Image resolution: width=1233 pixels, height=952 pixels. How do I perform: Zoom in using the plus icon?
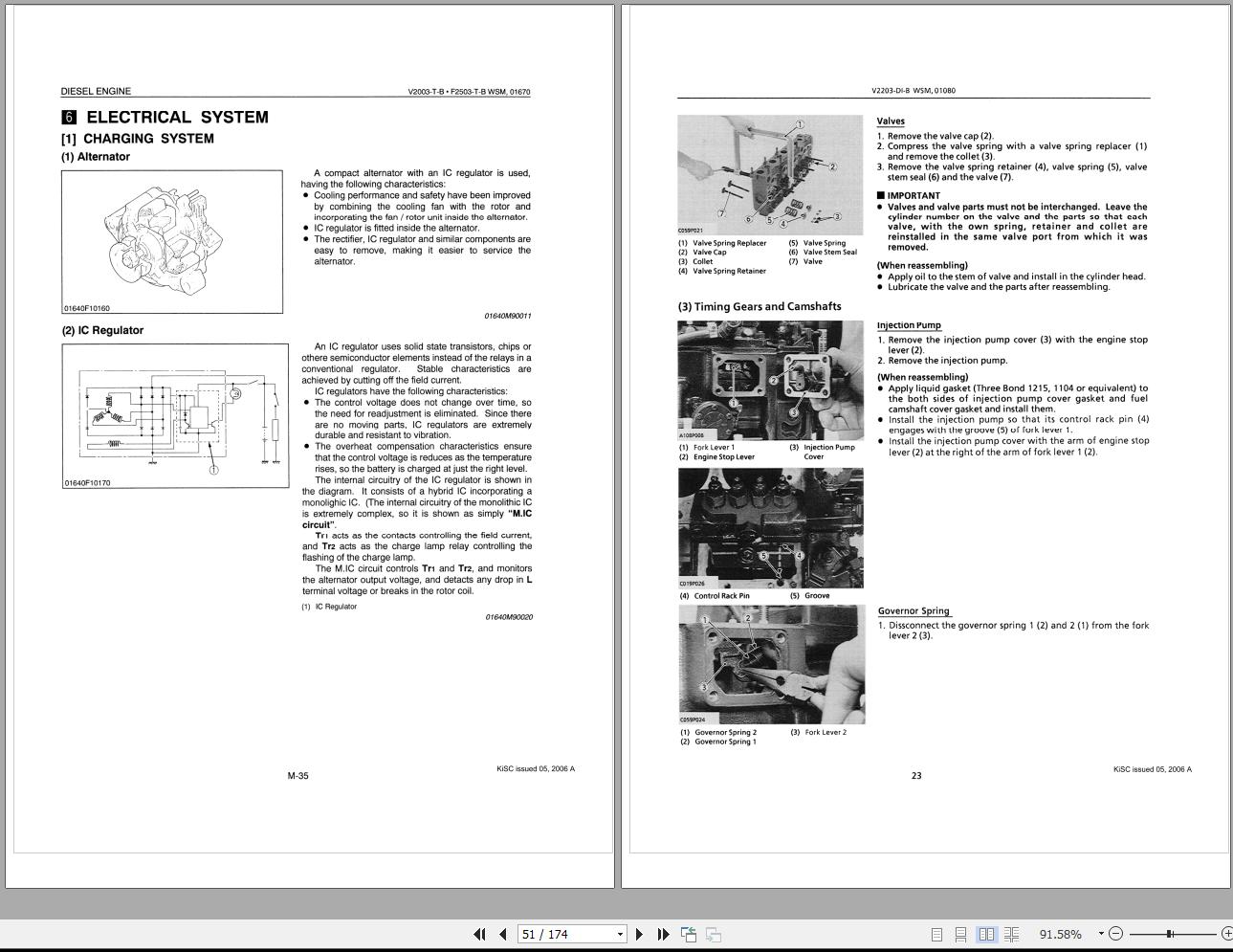[x=1226, y=934]
